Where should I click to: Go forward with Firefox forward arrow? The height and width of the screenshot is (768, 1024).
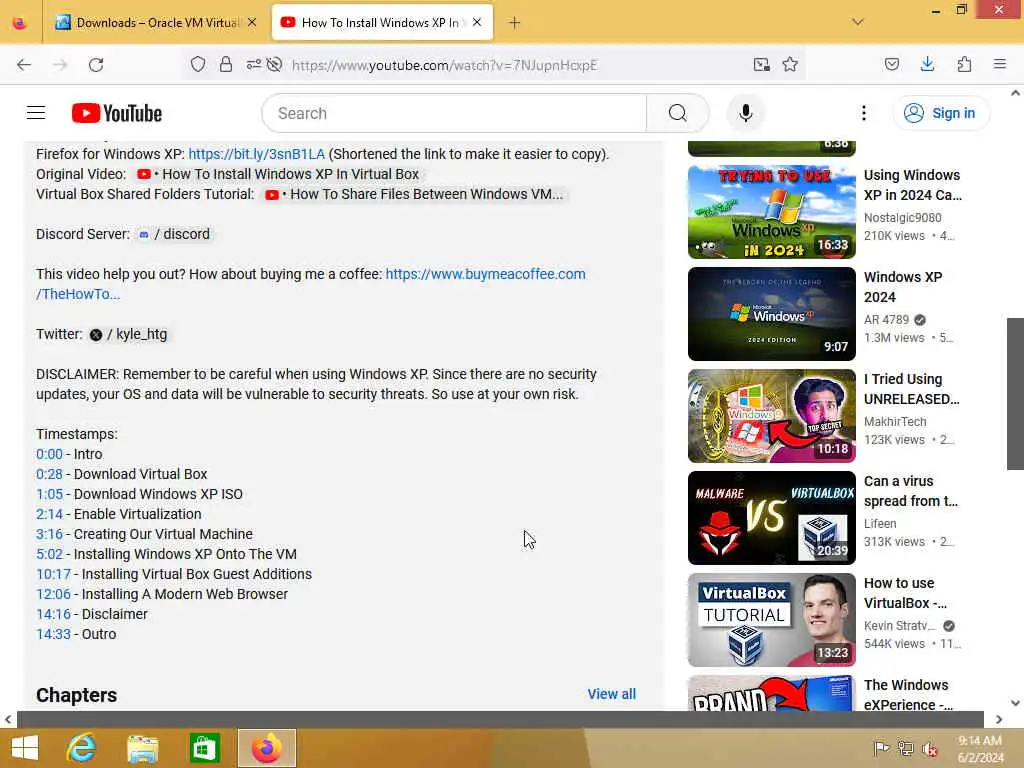60,64
